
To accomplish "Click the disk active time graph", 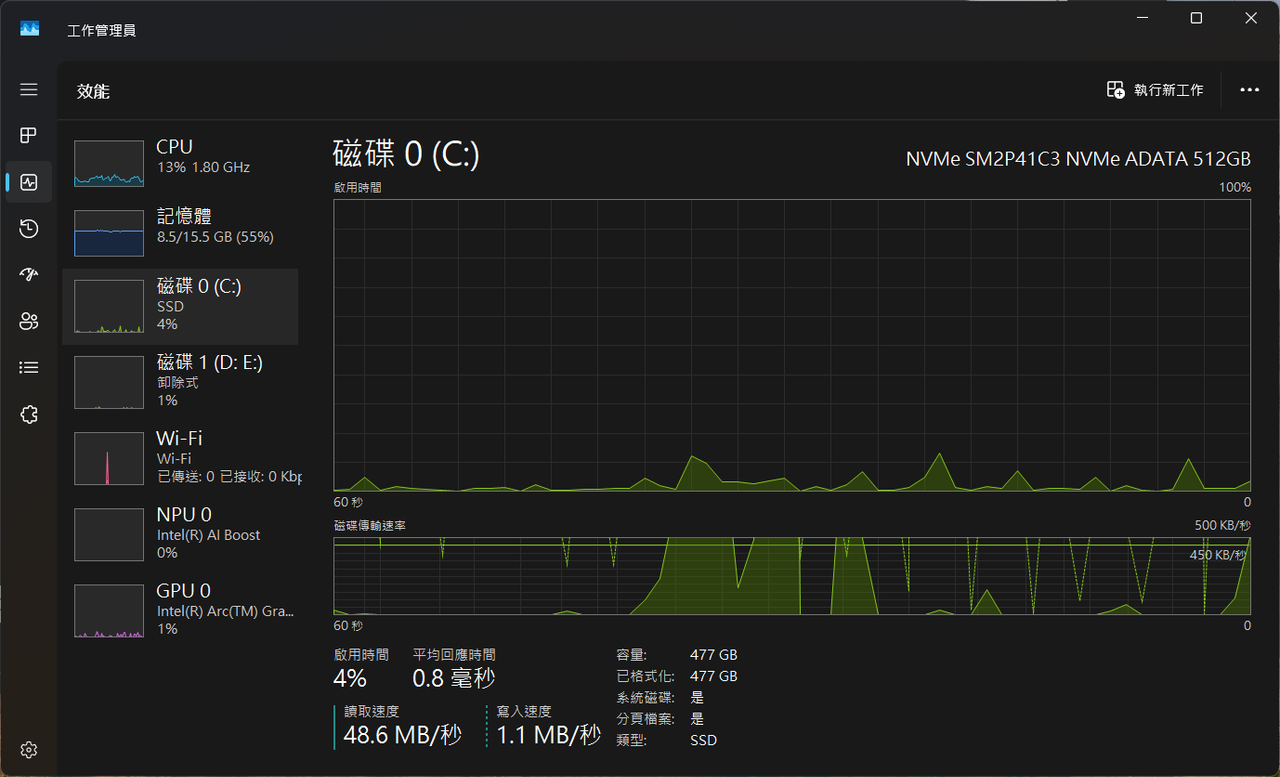I will click(792, 345).
